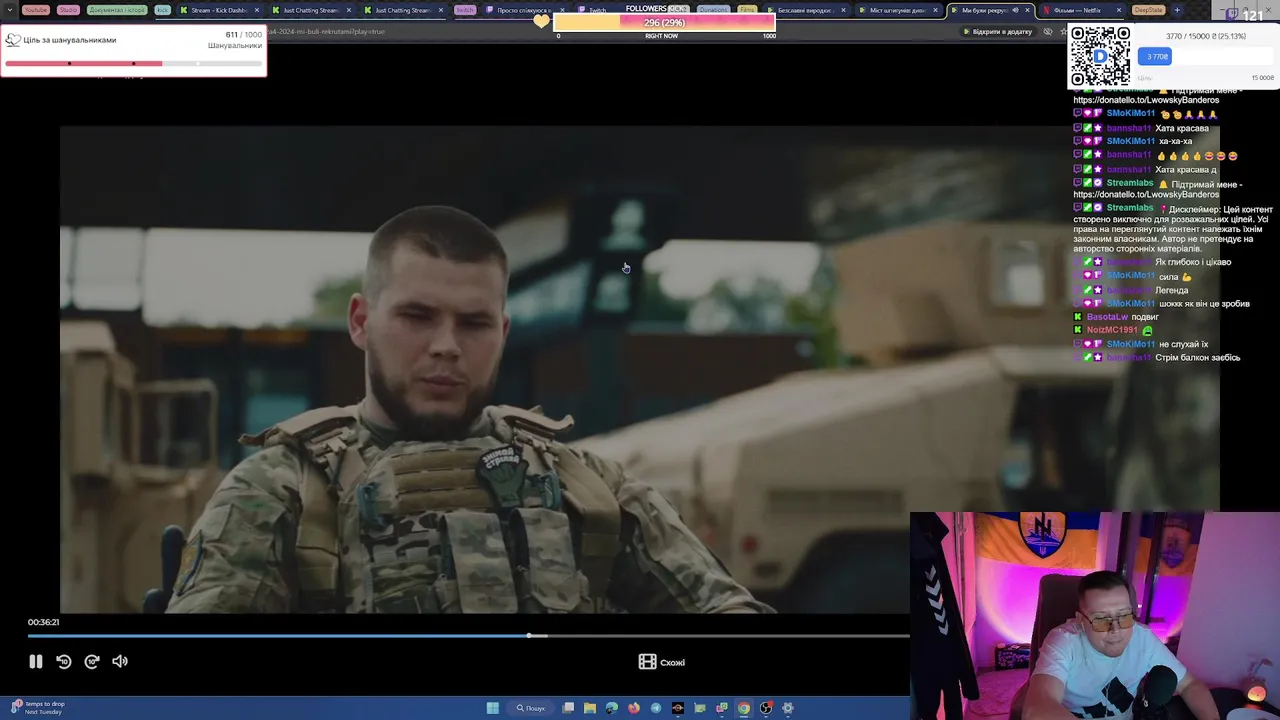Close the first Just Chatting Stream tab

point(349,10)
